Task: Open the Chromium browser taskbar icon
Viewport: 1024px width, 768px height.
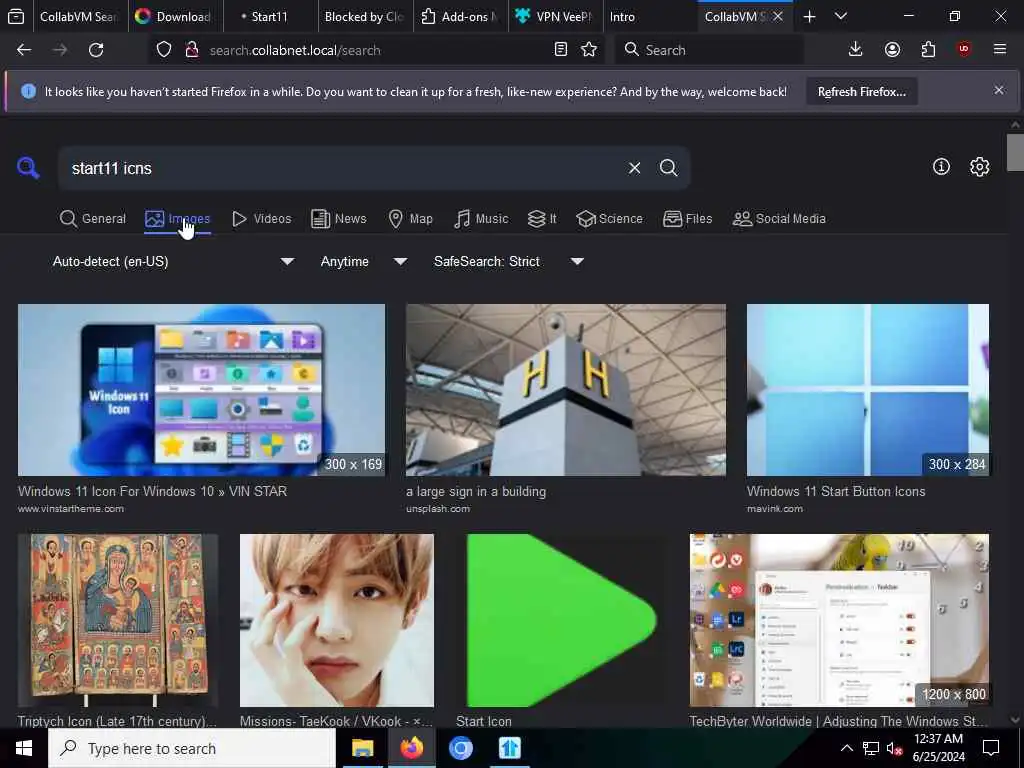Action: pos(460,748)
